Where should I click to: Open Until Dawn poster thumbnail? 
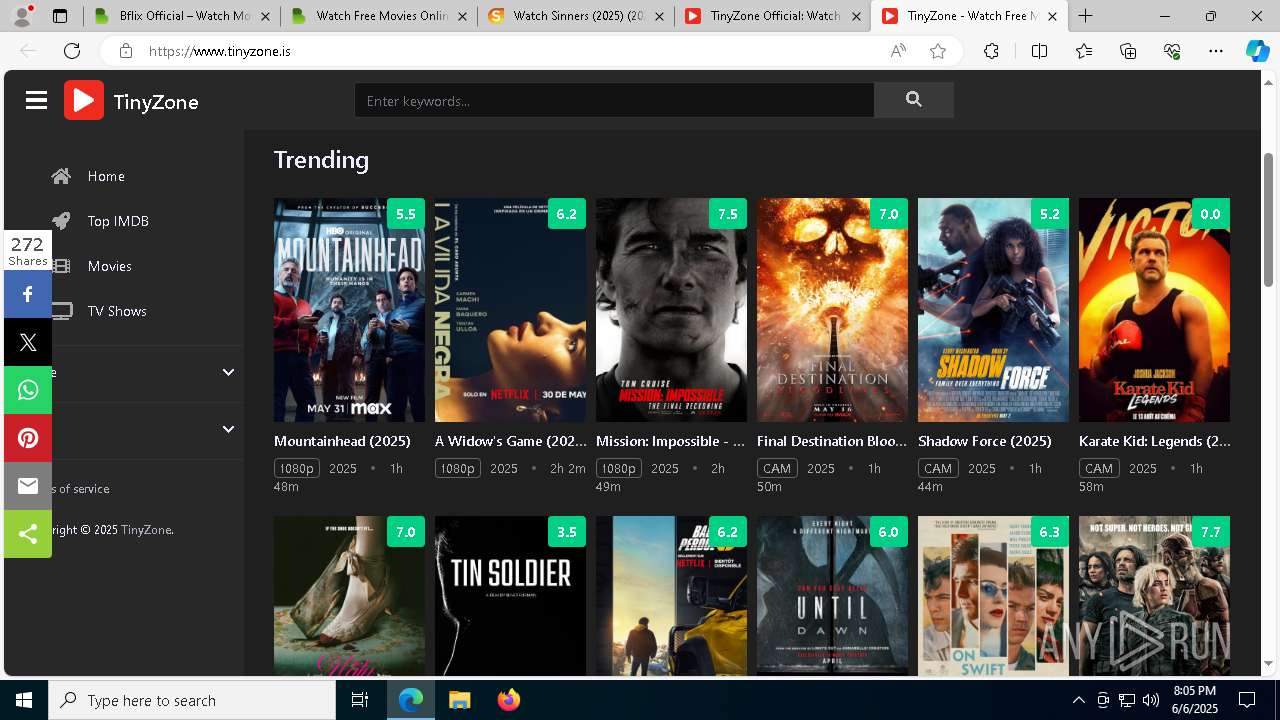point(832,596)
